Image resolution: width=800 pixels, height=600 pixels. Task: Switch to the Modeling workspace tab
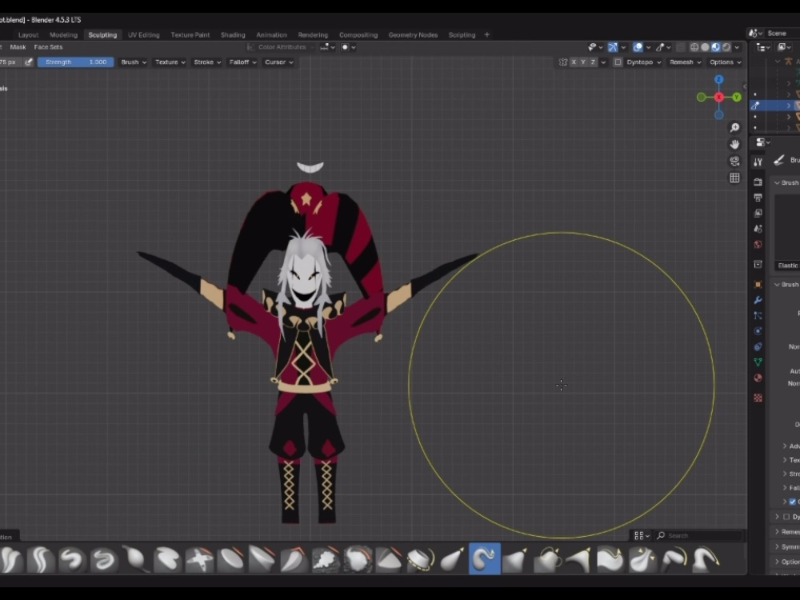point(63,35)
